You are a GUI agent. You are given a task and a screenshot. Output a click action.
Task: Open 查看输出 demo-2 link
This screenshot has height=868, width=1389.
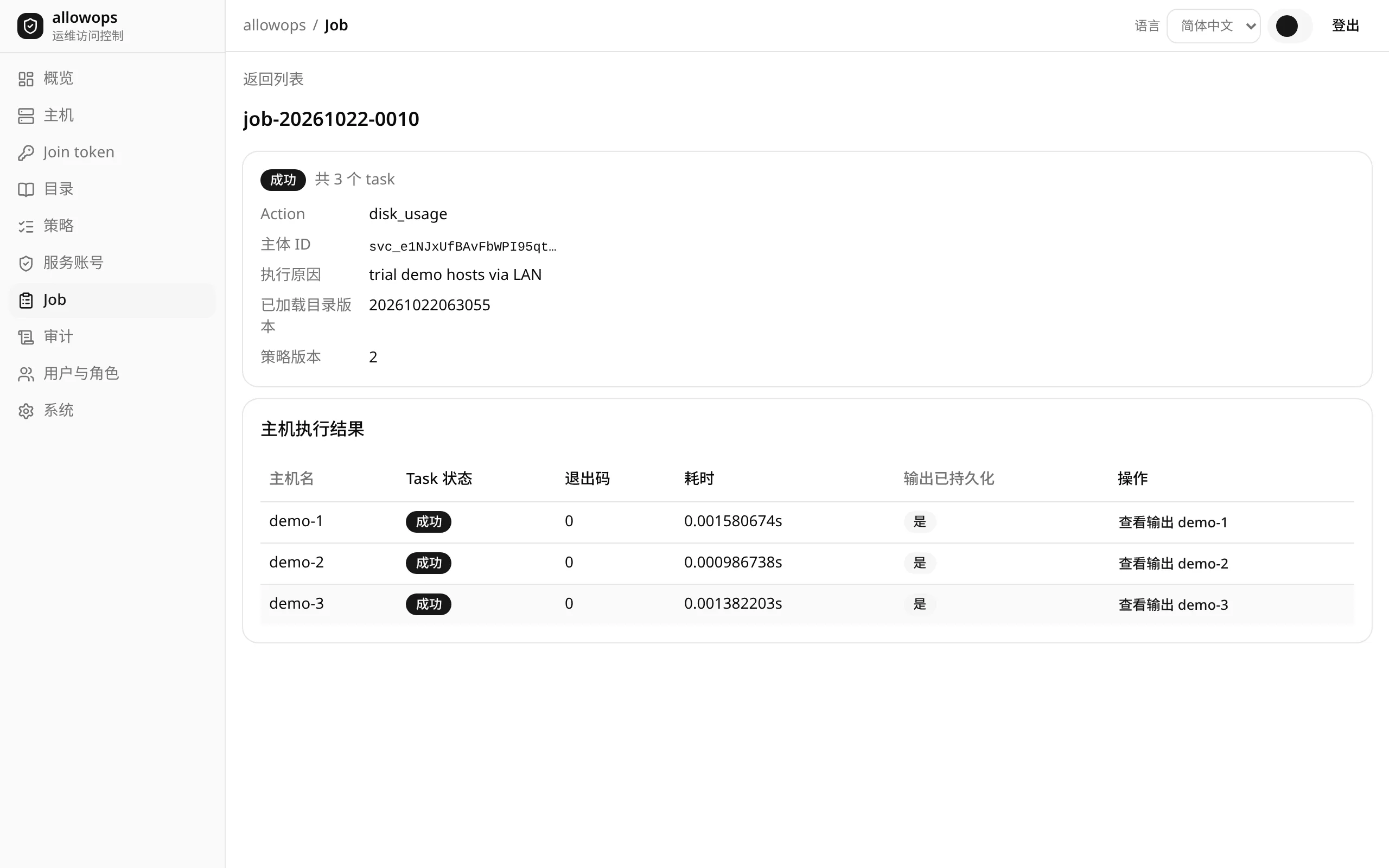click(1173, 564)
